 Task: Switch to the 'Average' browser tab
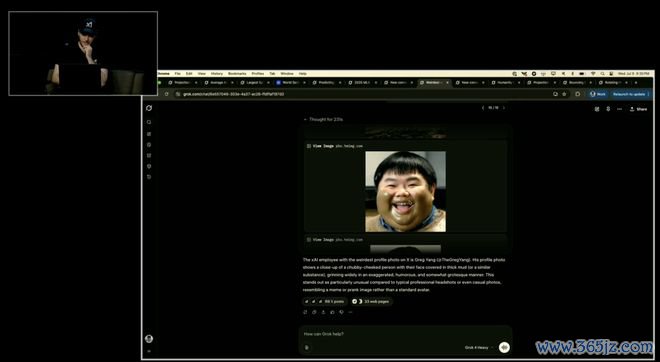point(218,83)
